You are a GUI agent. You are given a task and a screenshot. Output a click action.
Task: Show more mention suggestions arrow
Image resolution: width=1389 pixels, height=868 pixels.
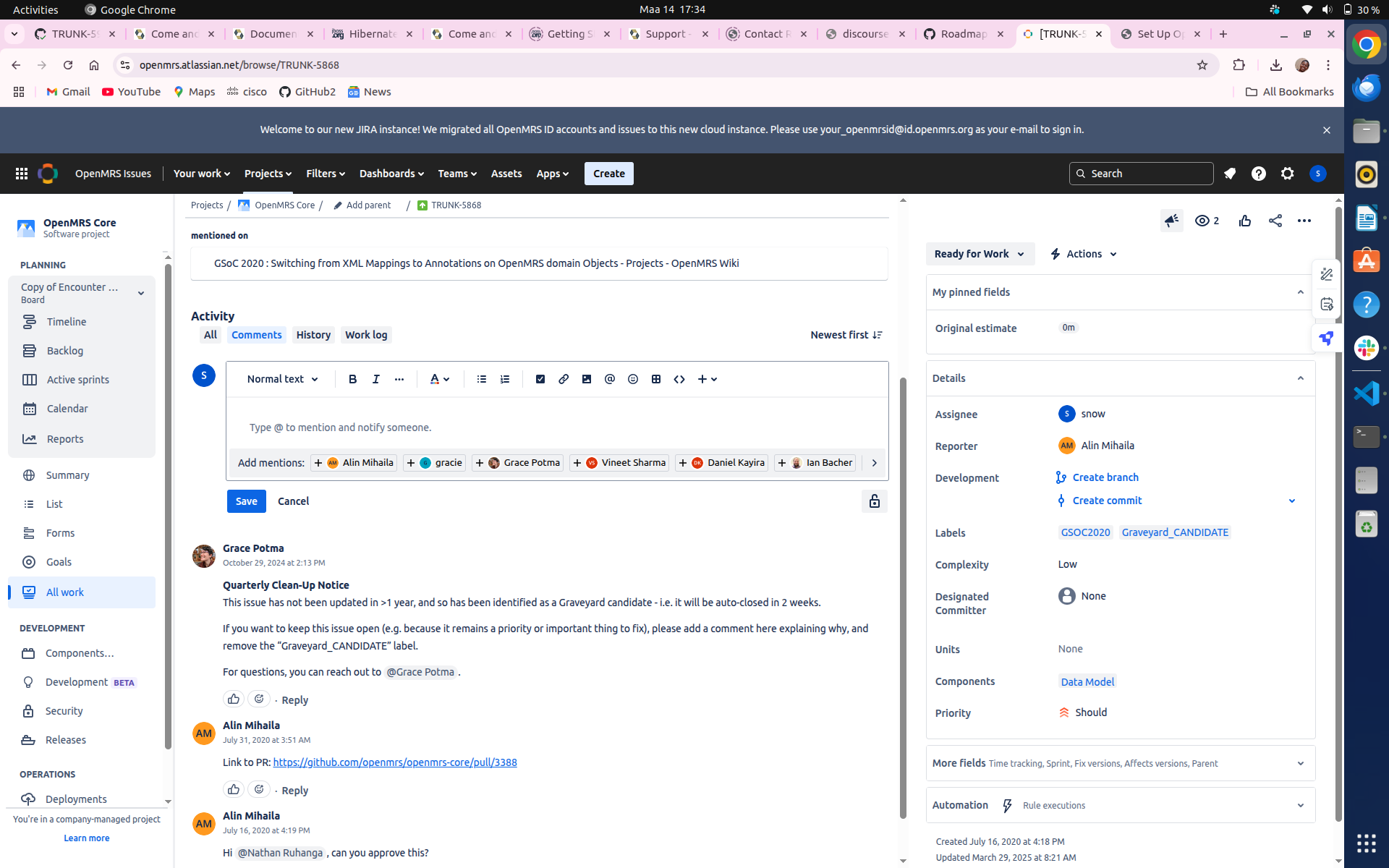coord(874,463)
